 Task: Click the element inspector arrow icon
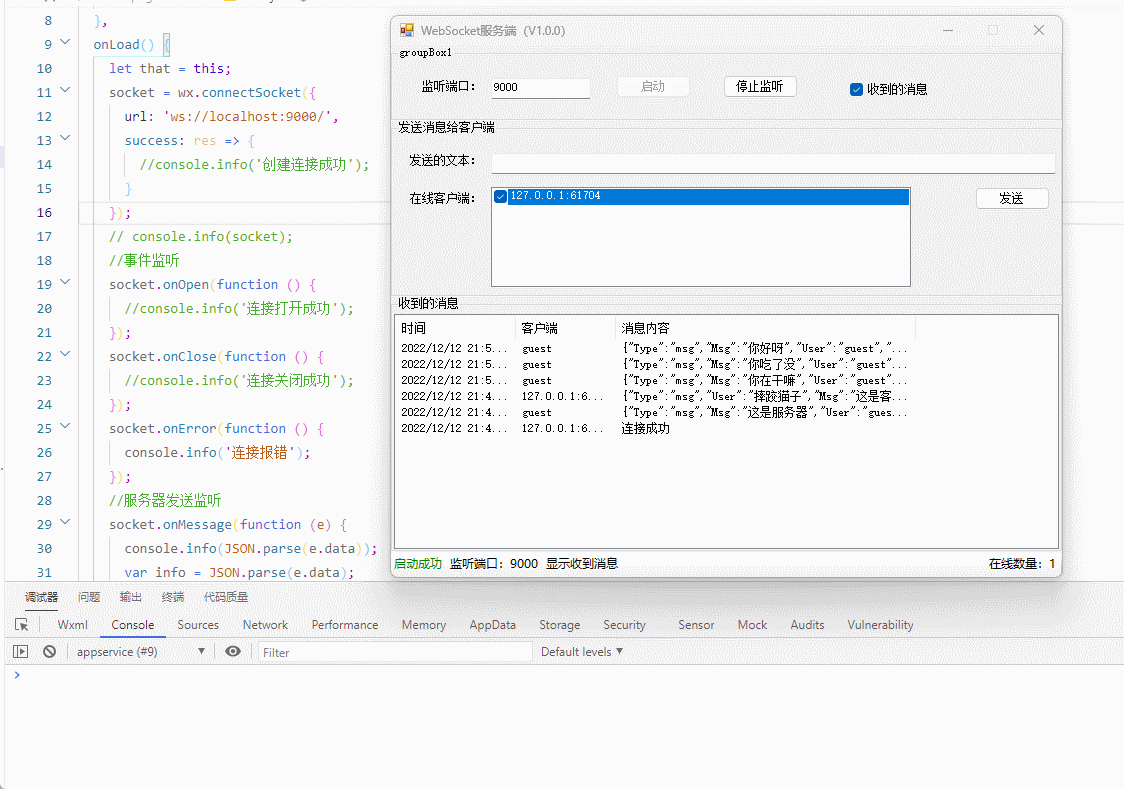[x=21, y=624]
